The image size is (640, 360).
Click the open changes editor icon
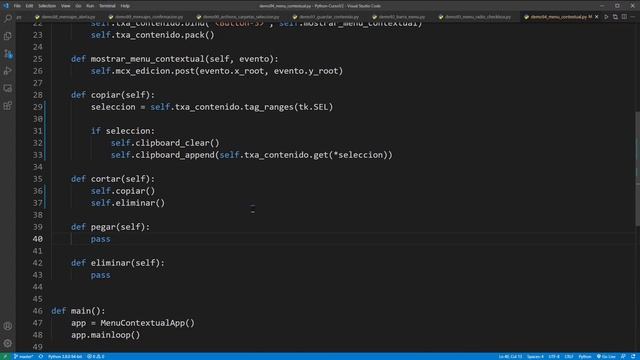coord(615,17)
